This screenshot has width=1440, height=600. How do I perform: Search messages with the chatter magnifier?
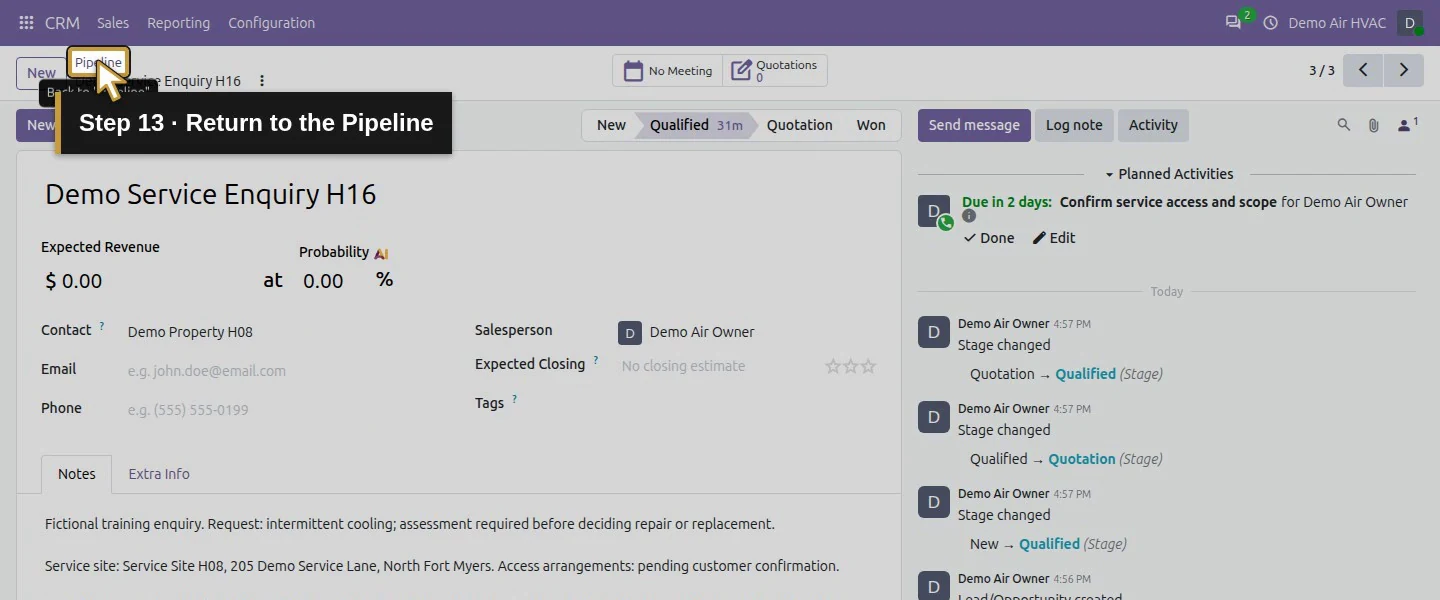[x=1344, y=125]
